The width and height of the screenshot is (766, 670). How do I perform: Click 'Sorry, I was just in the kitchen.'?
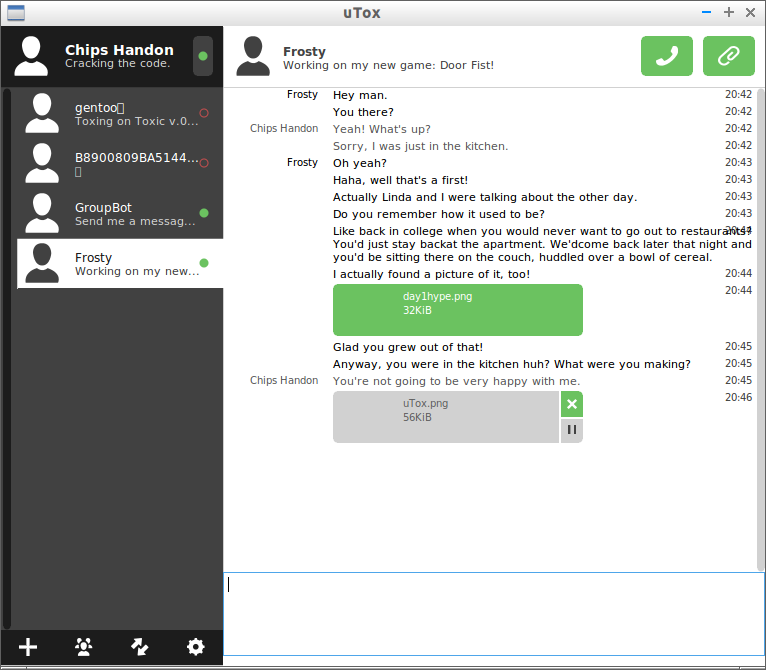(421, 146)
